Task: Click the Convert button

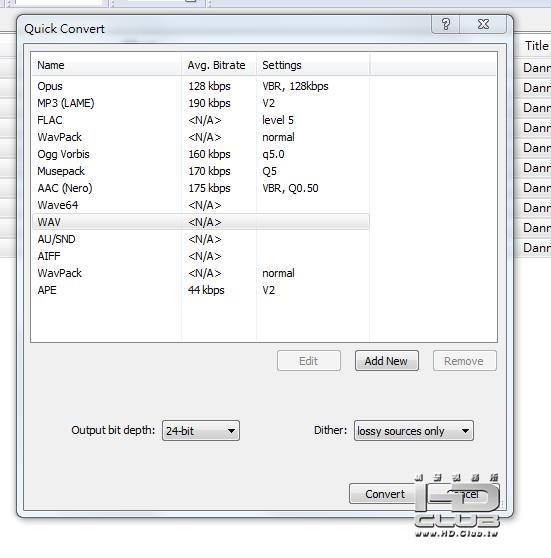Action: click(385, 494)
